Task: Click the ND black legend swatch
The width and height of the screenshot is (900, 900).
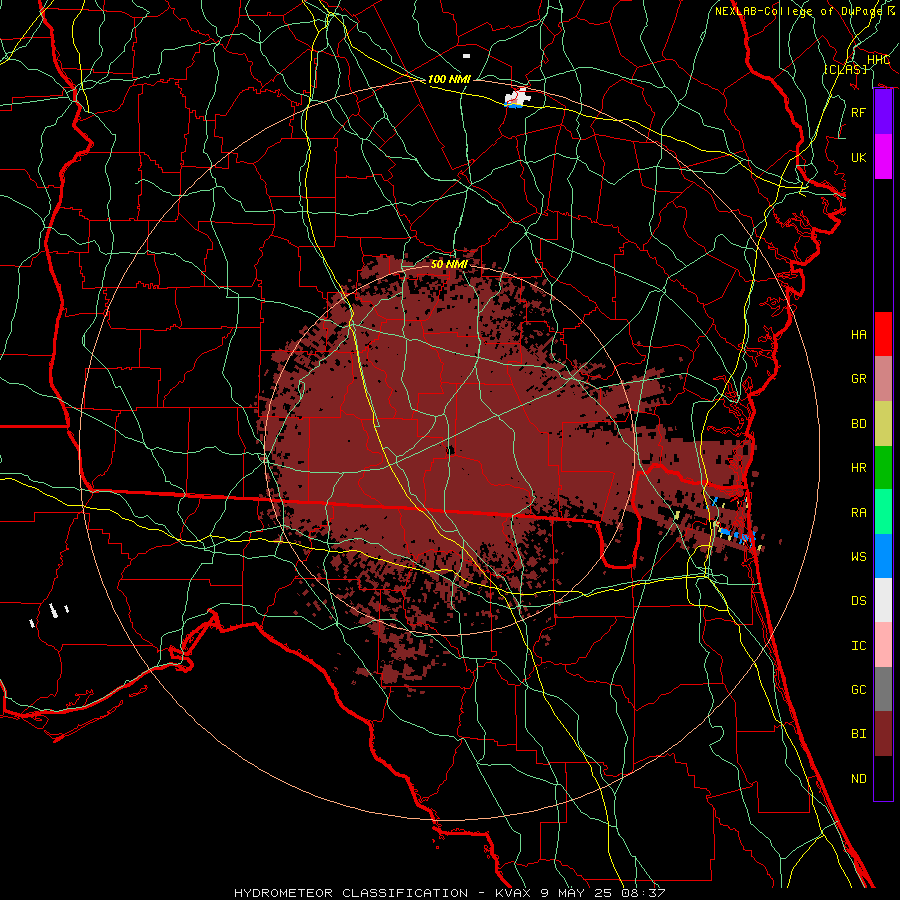Action: point(883,778)
